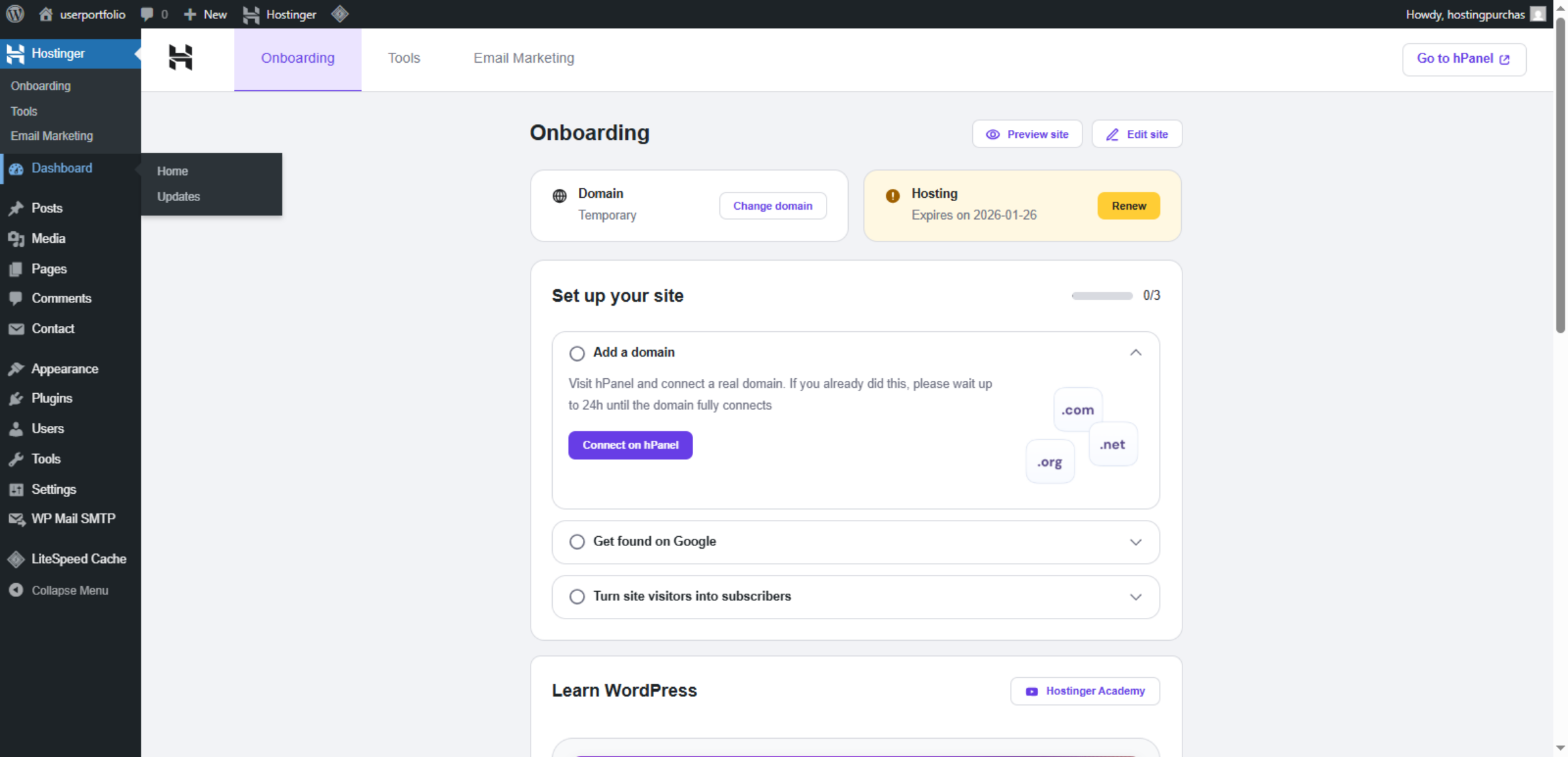Select the Media library in sidebar
The width and height of the screenshot is (1568, 757).
(x=48, y=238)
